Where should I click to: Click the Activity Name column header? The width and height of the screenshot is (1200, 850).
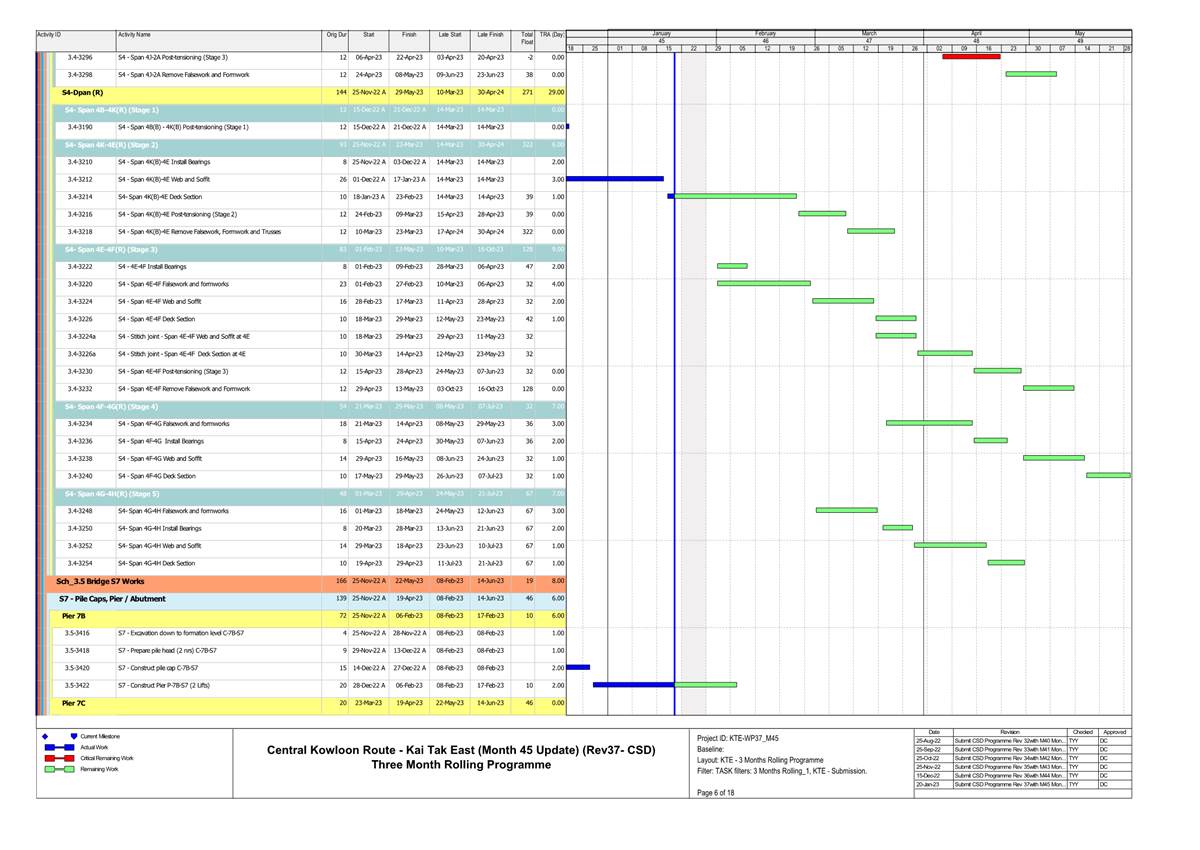(x=135, y=35)
